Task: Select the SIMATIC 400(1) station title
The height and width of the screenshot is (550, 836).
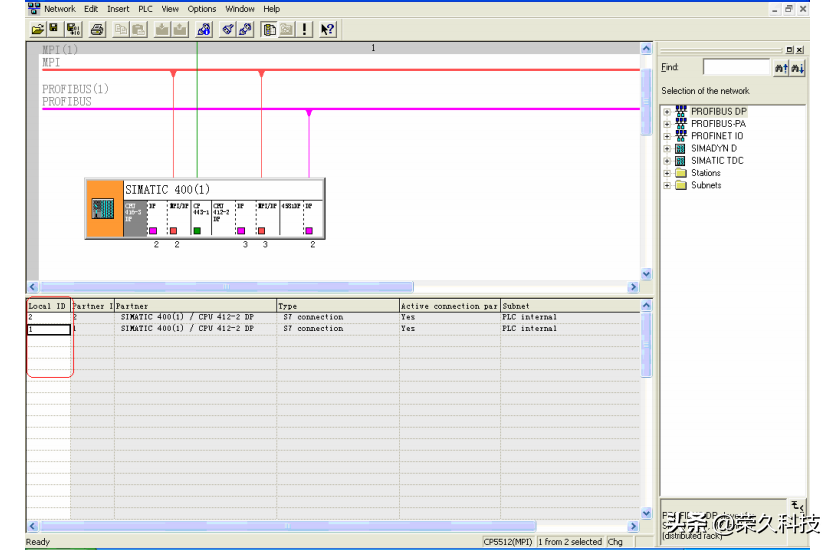Action: 167,189
